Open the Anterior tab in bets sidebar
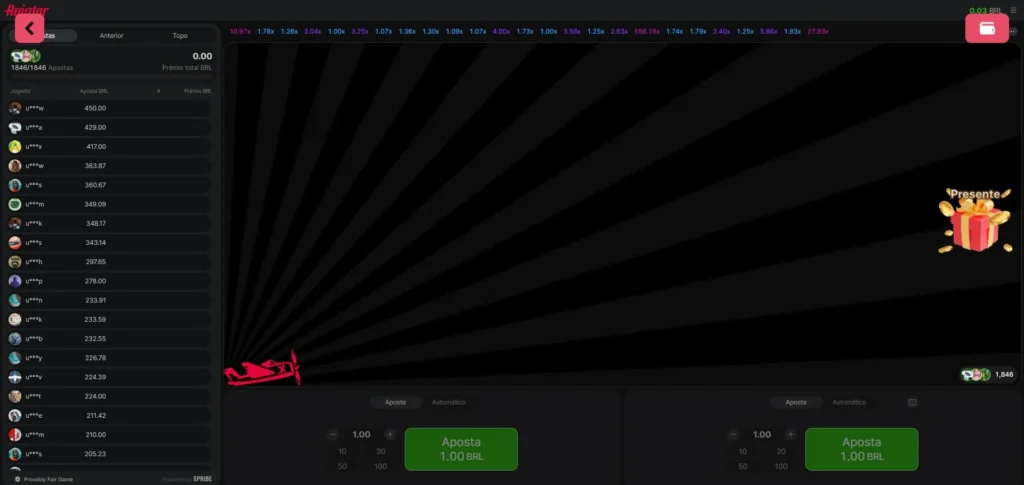Viewport: 1024px width, 485px height. 112,35
